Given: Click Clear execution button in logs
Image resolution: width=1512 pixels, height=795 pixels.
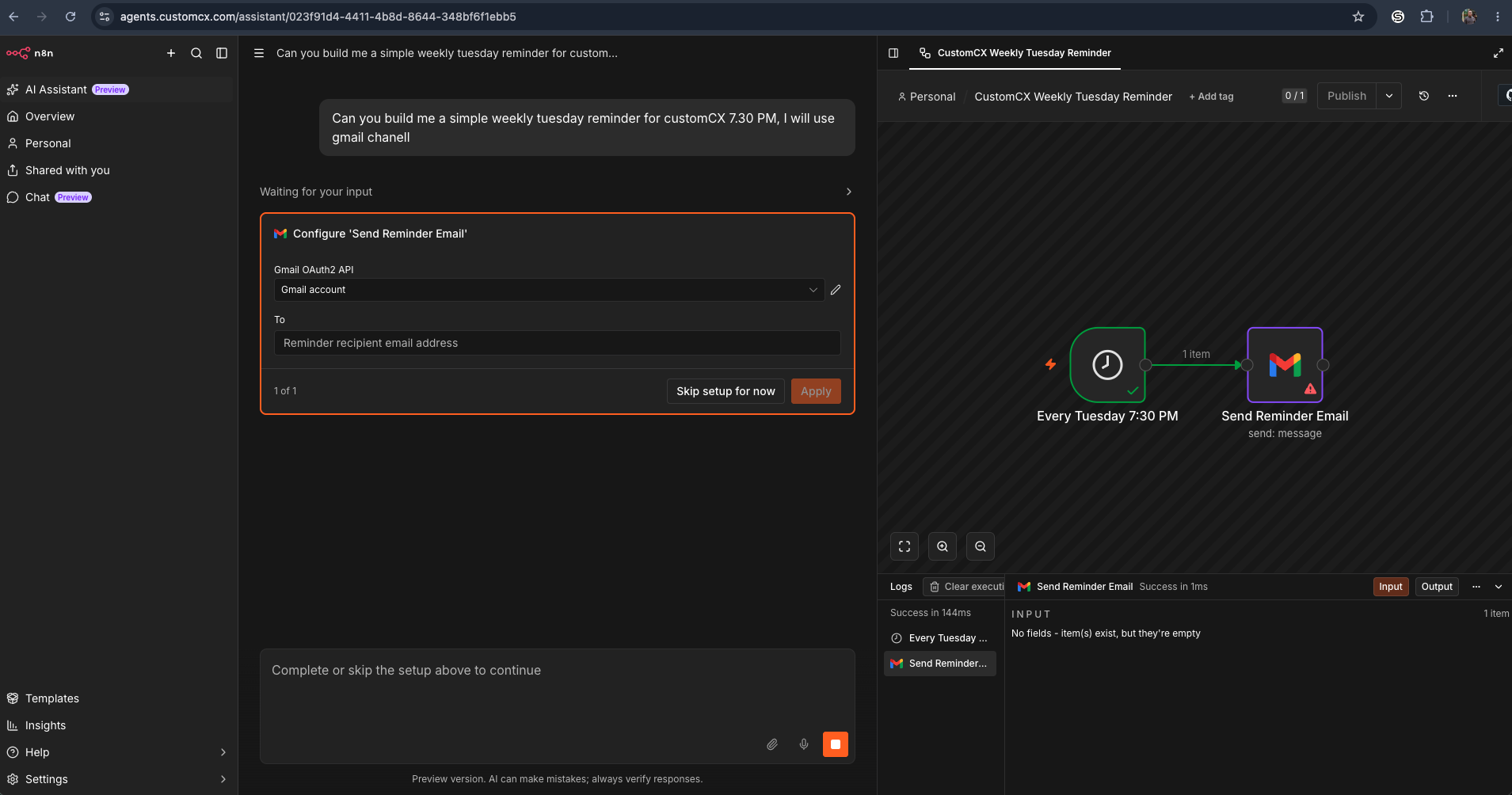Looking at the screenshot, I should pyautogui.click(x=965, y=587).
